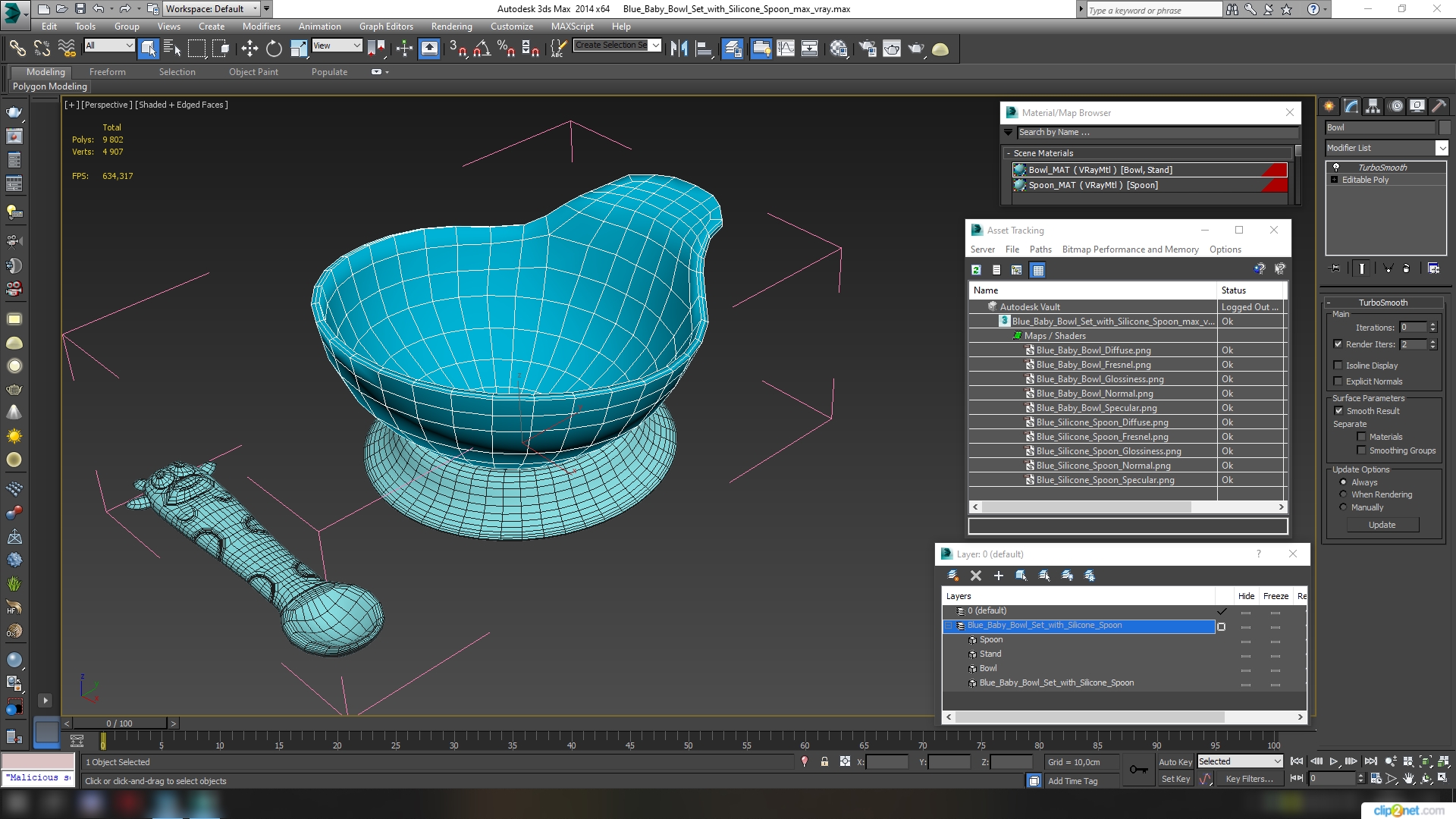Image resolution: width=1456 pixels, height=819 pixels.
Task: Click the Polygon Modeling panel label
Action: click(50, 86)
